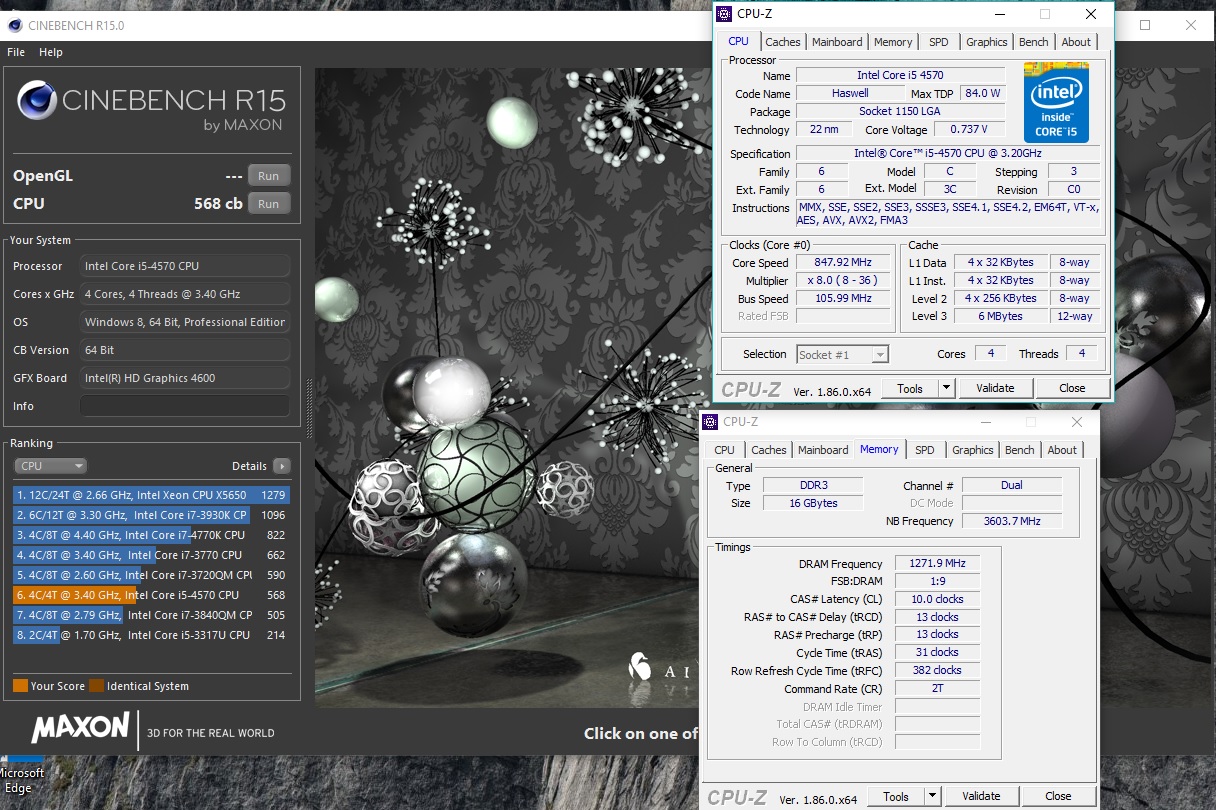The height and width of the screenshot is (810, 1216).
Task: Switch to Bench tab in lower CPU-Z window
Action: 1020,450
